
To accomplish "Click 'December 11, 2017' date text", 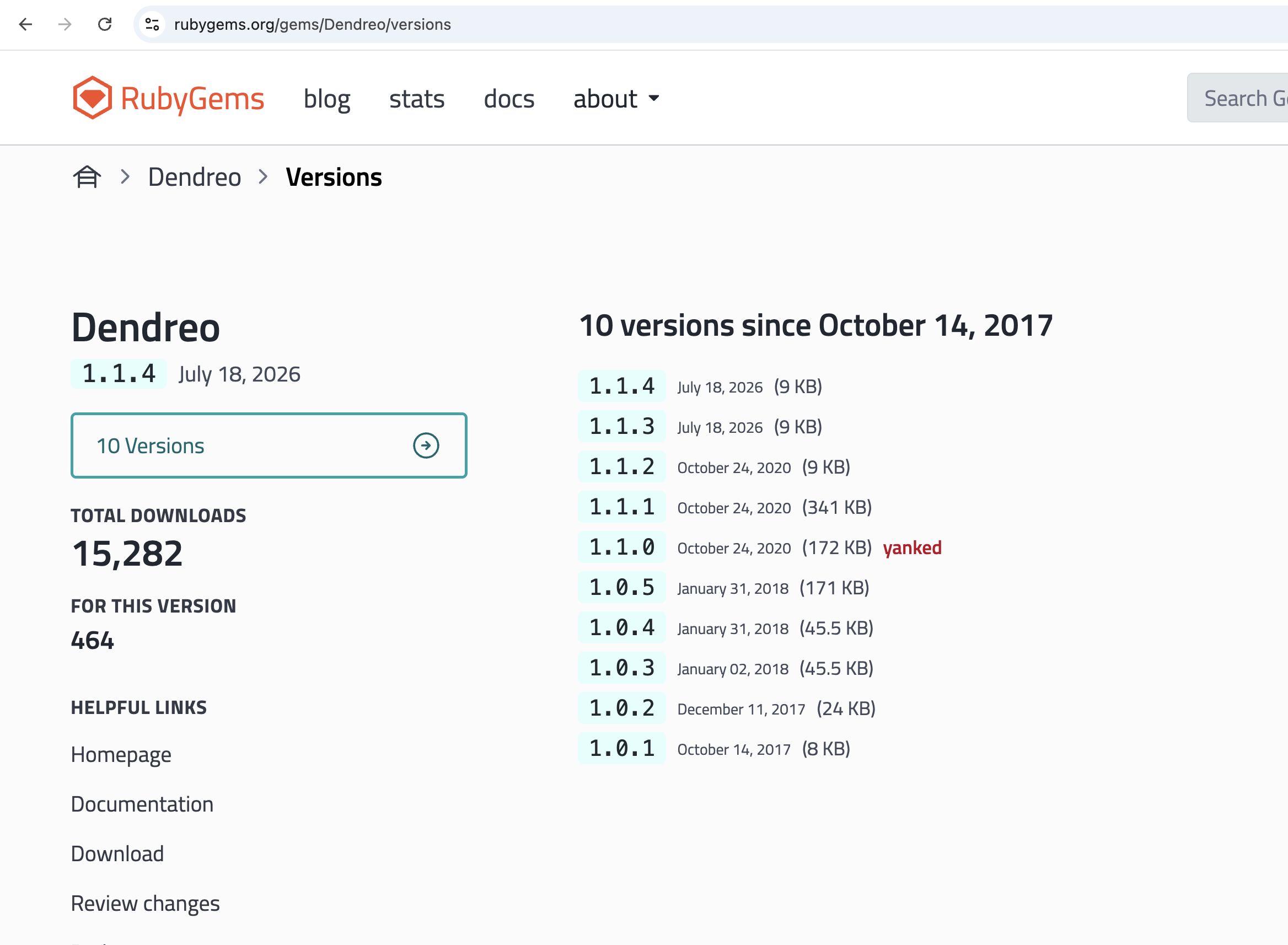I will click(741, 710).
